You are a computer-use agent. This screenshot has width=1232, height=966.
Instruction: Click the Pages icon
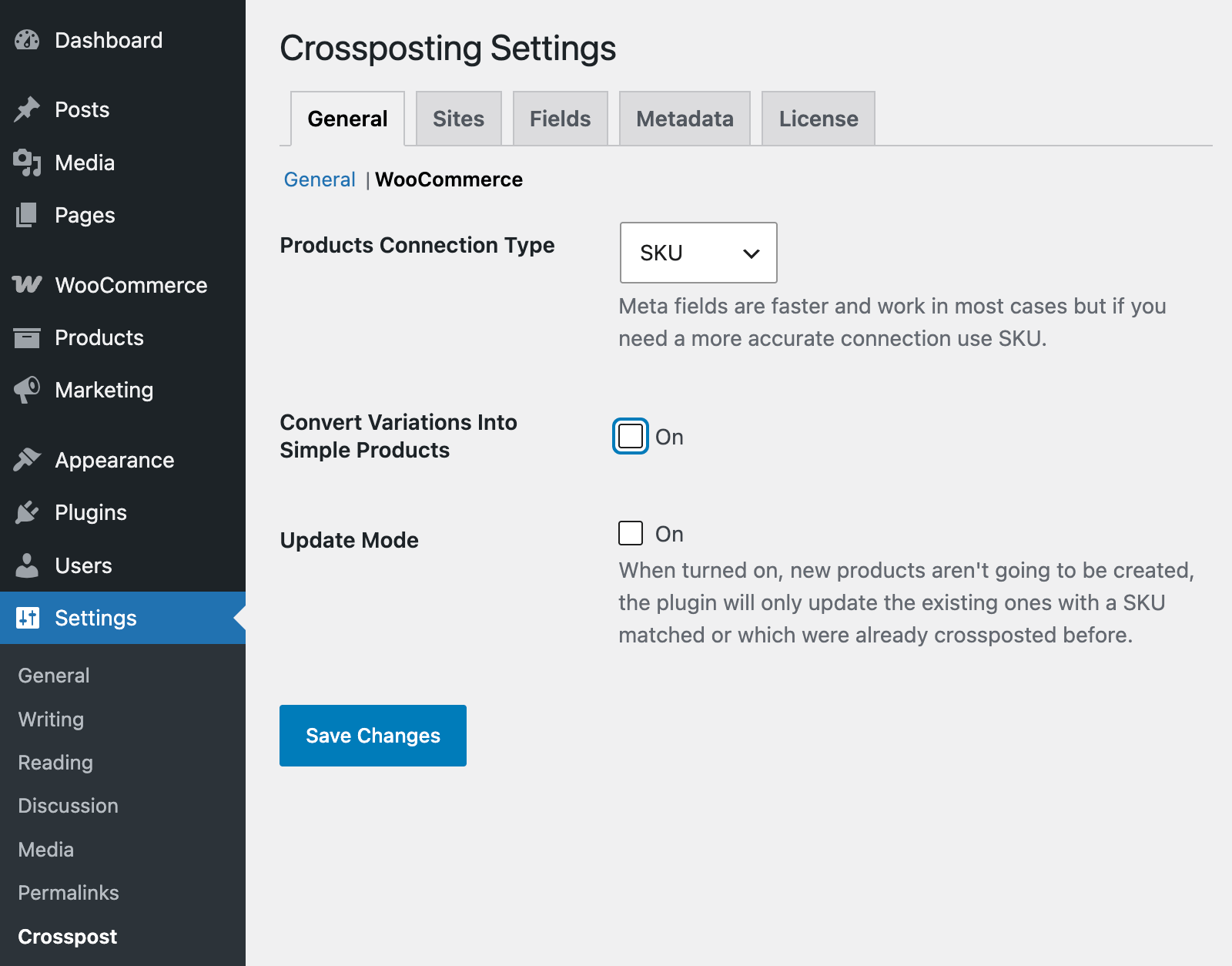[27, 215]
